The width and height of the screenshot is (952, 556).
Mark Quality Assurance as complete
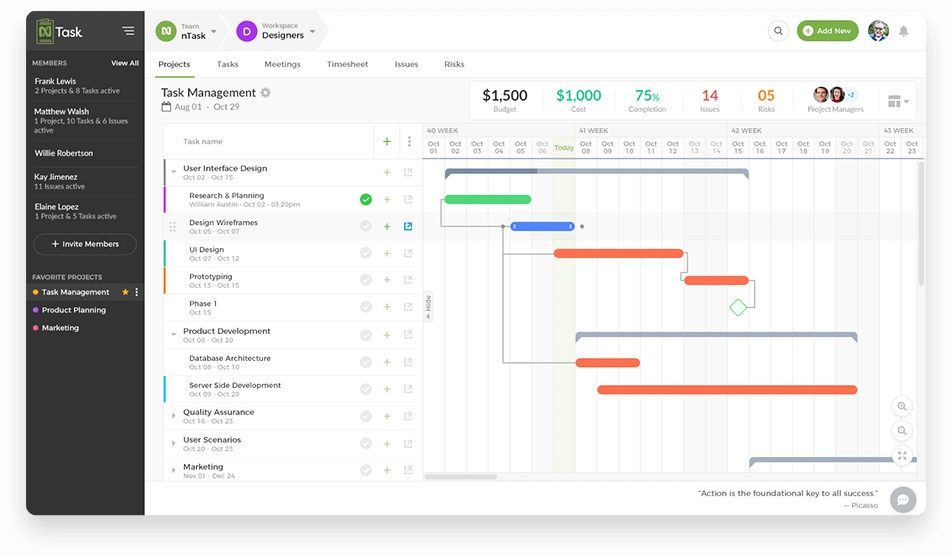366,416
